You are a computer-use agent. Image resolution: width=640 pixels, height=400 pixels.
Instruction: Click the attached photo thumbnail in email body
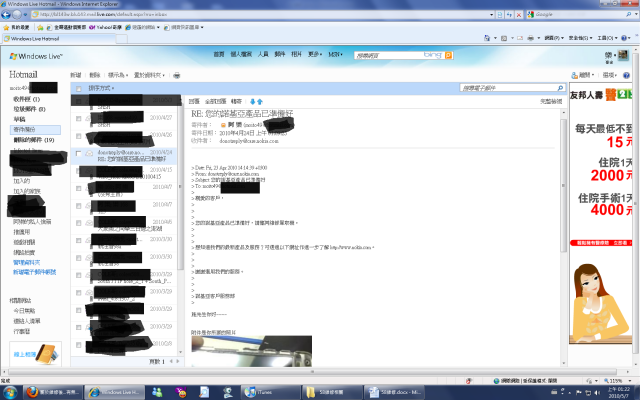[x=251, y=351]
